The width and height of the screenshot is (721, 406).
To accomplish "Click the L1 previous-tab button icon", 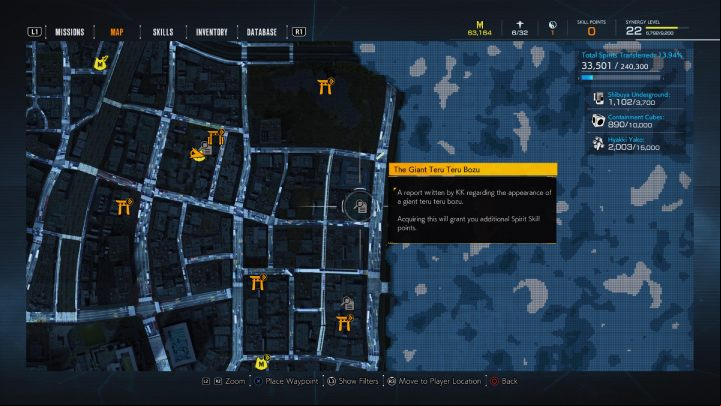I will point(34,32).
